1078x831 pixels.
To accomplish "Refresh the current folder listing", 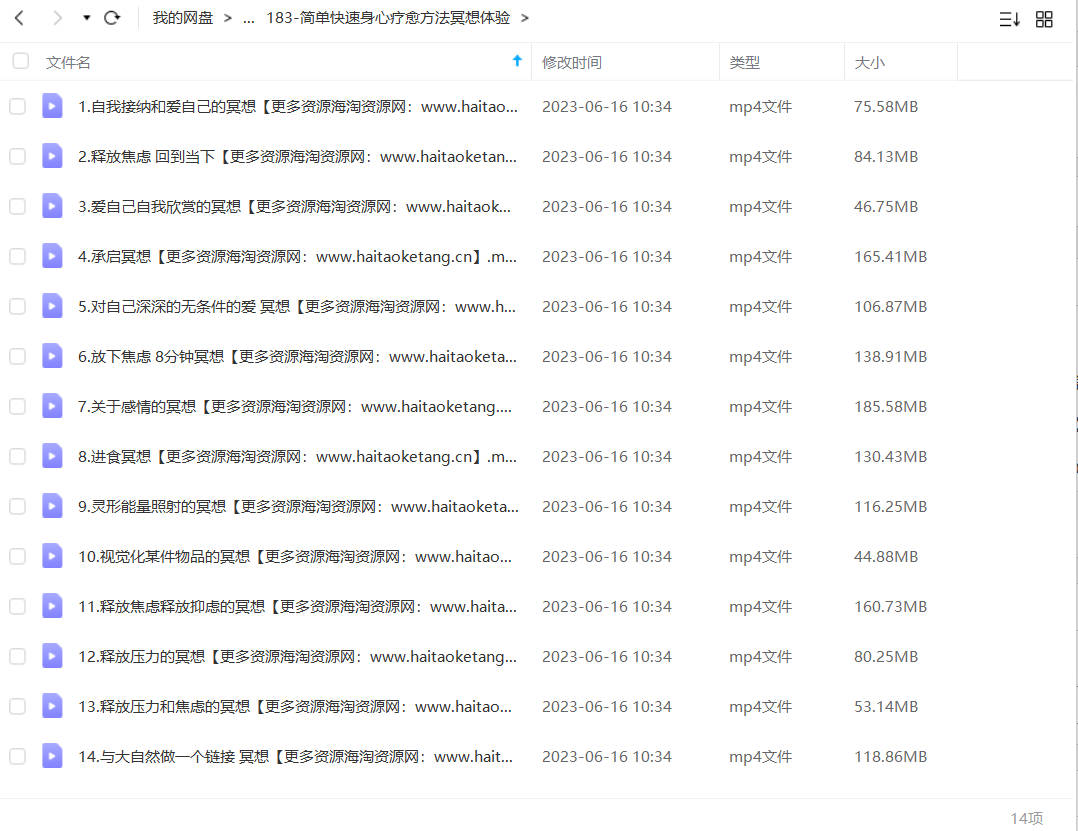I will [112, 18].
